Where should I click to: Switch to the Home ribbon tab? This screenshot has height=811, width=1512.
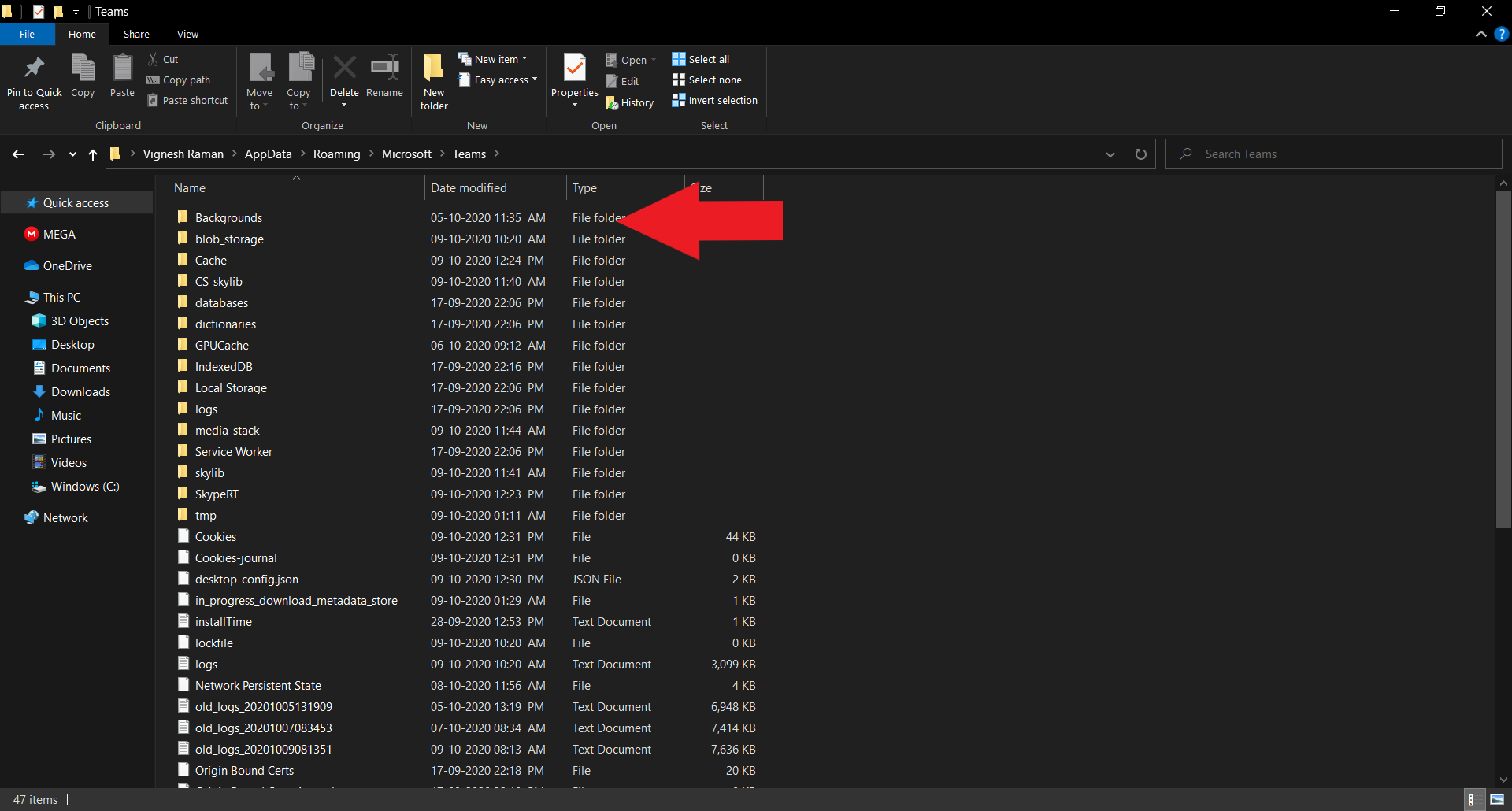[82, 34]
